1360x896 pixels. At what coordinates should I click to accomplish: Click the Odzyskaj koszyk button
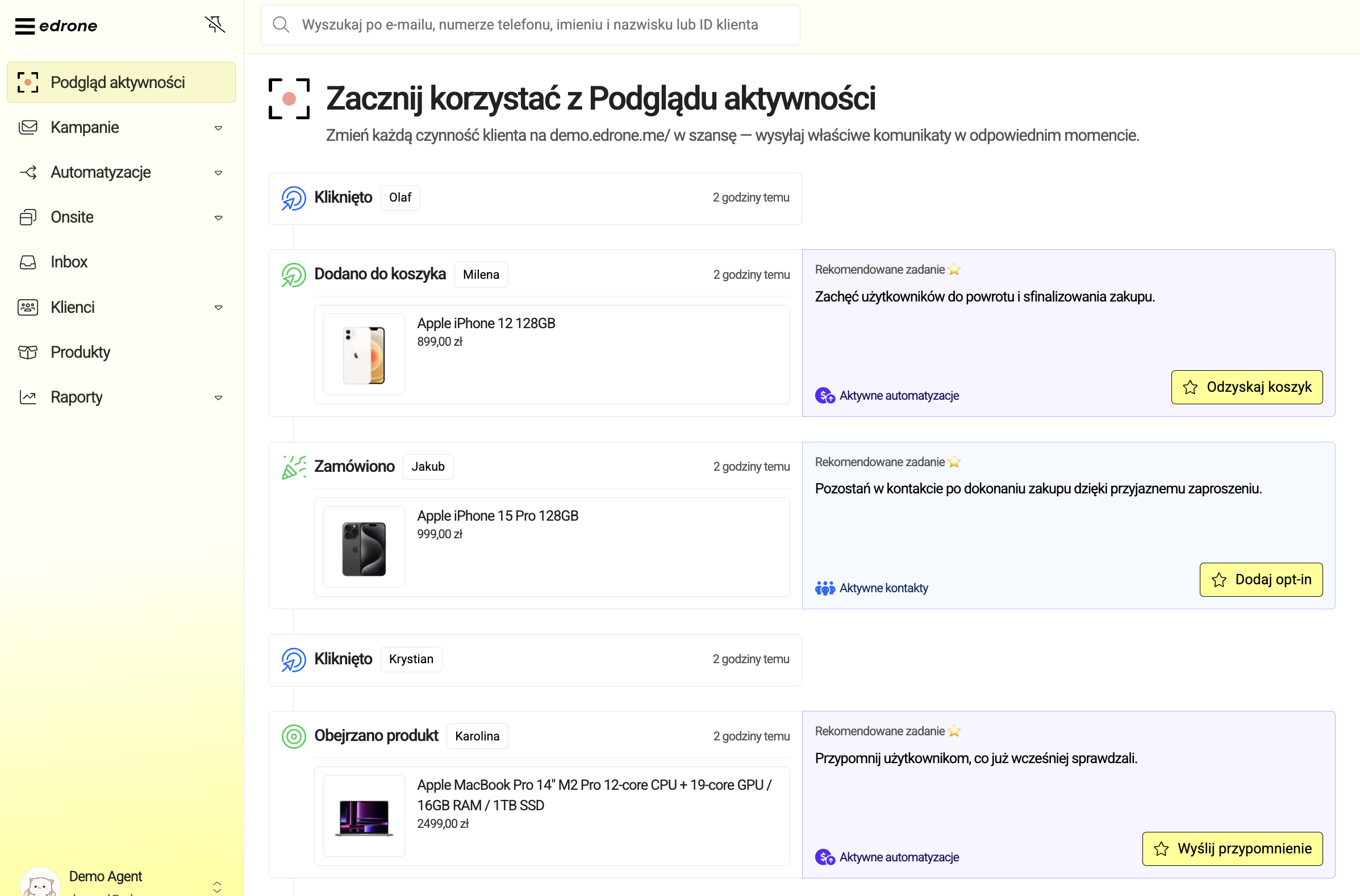[x=1247, y=387]
